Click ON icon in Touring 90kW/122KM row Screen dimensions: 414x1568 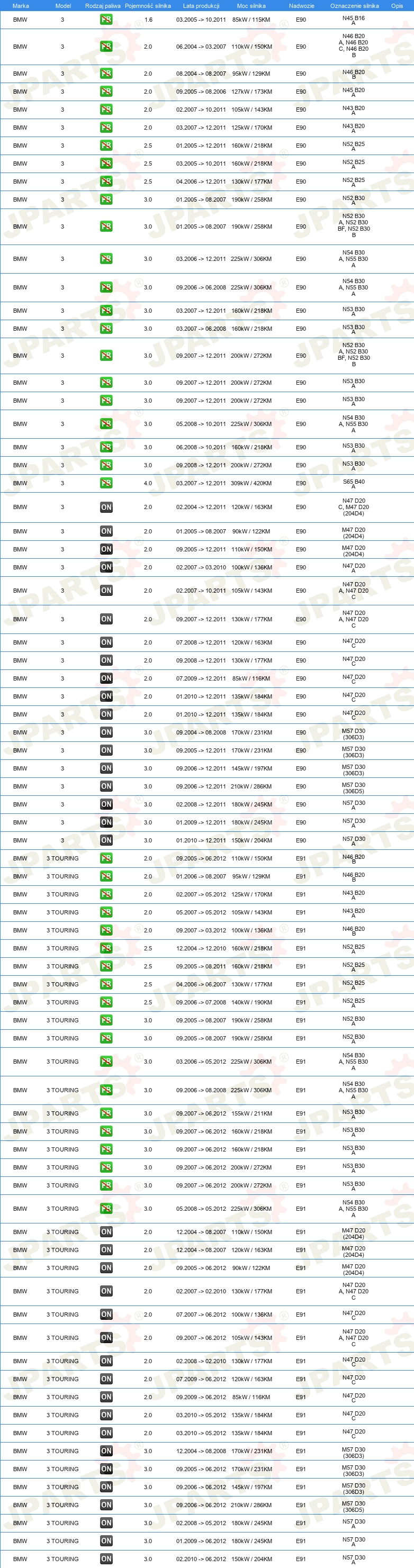coord(106,1268)
